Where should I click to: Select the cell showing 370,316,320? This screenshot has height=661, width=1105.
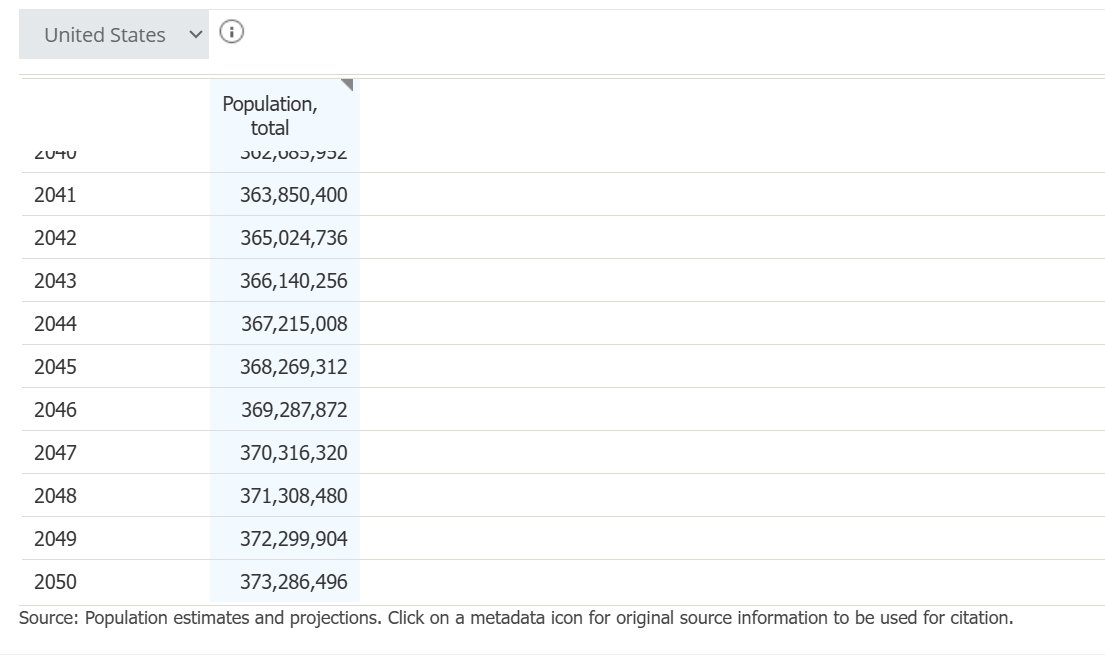(293, 452)
